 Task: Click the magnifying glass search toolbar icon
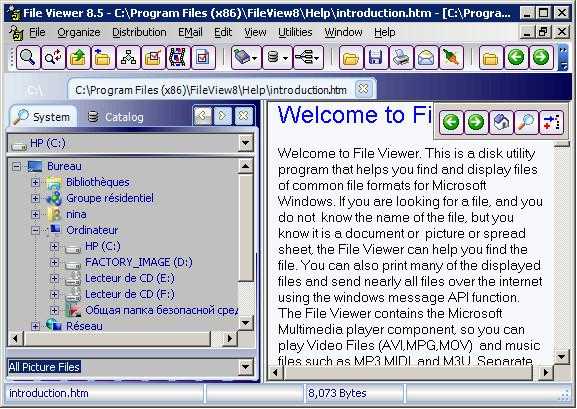pyautogui.click(x=28, y=57)
